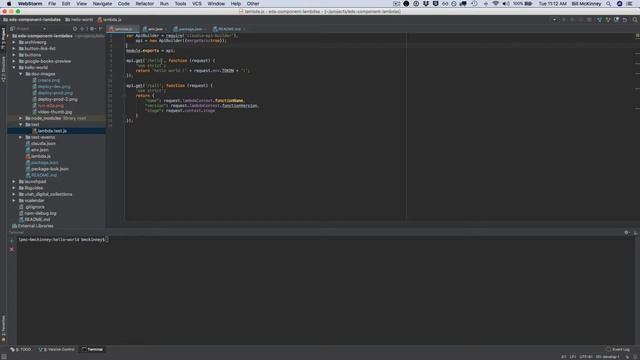Open the Navigate menu

click(x=102, y=4)
